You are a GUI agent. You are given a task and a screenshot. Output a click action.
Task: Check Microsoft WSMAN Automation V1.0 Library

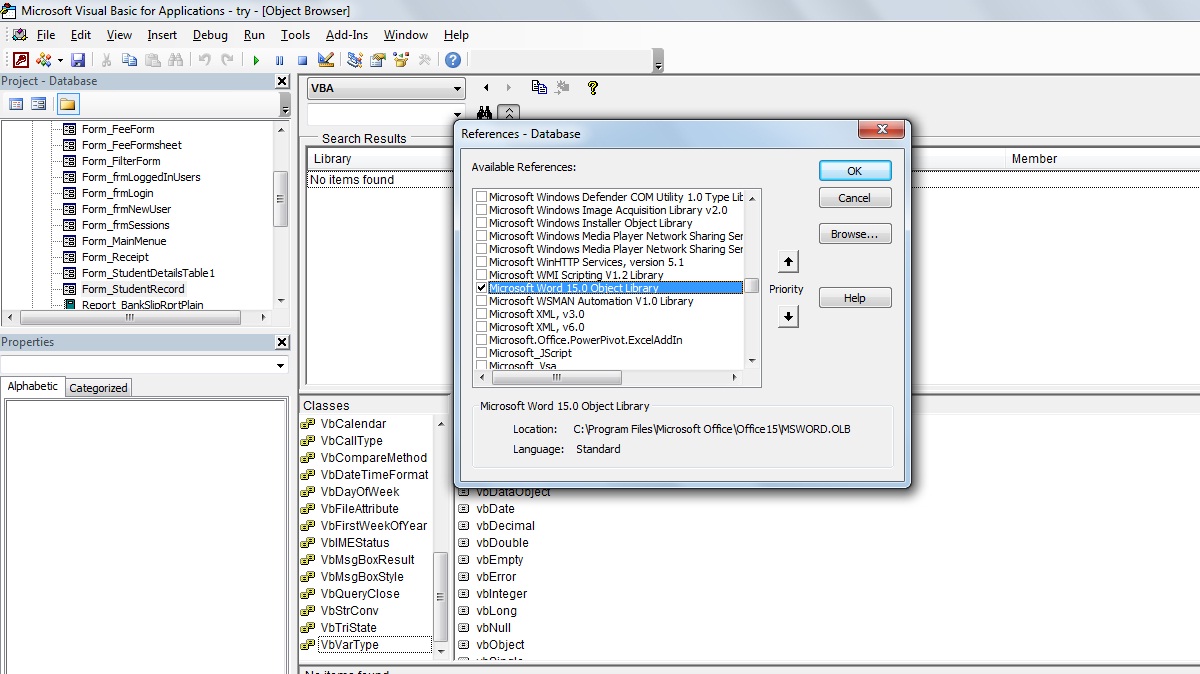pyautogui.click(x=482, y=301)
